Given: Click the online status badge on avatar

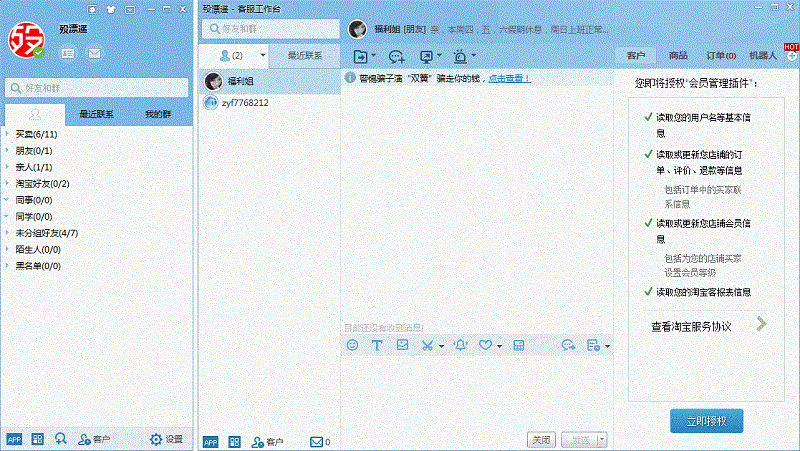Looking at the screenshot, I should [38, 51].
